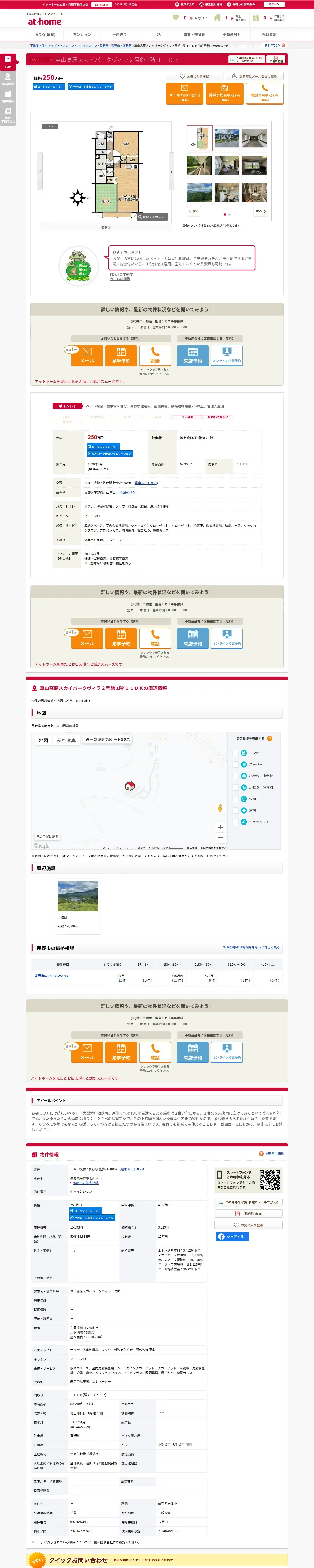Follow the 不動産・住宅トップ breadcrumb link
314x1568 pixels.
(43, 46)
